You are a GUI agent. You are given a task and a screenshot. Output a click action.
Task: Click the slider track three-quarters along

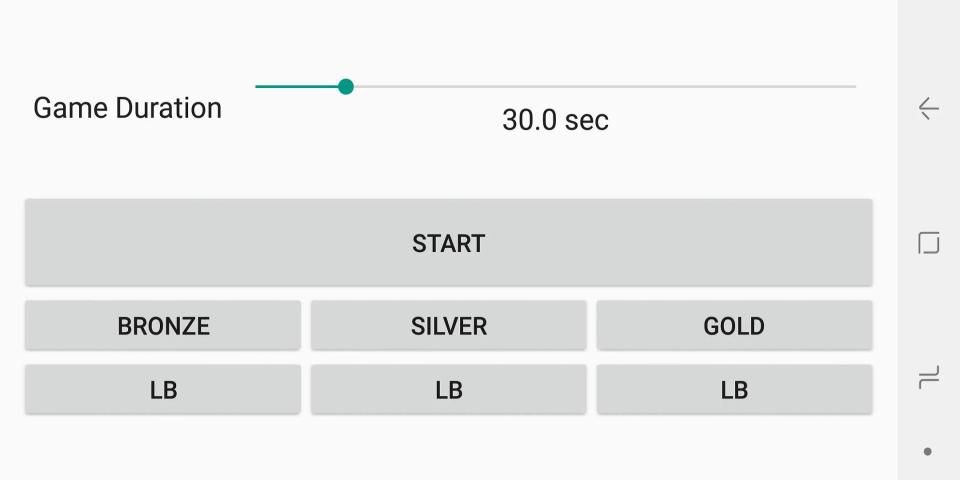(x=706, y=87)
